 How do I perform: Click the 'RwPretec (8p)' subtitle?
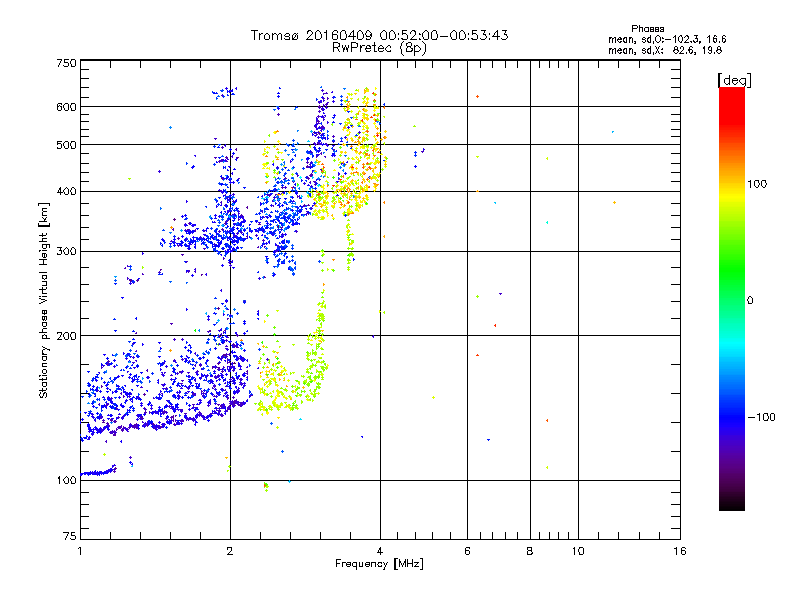click(379, 48)
